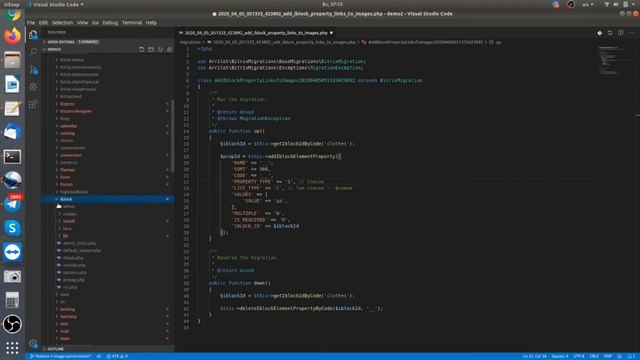Select the migration php file editor tab
Screen dimensions: 640x360
point(256,33)
